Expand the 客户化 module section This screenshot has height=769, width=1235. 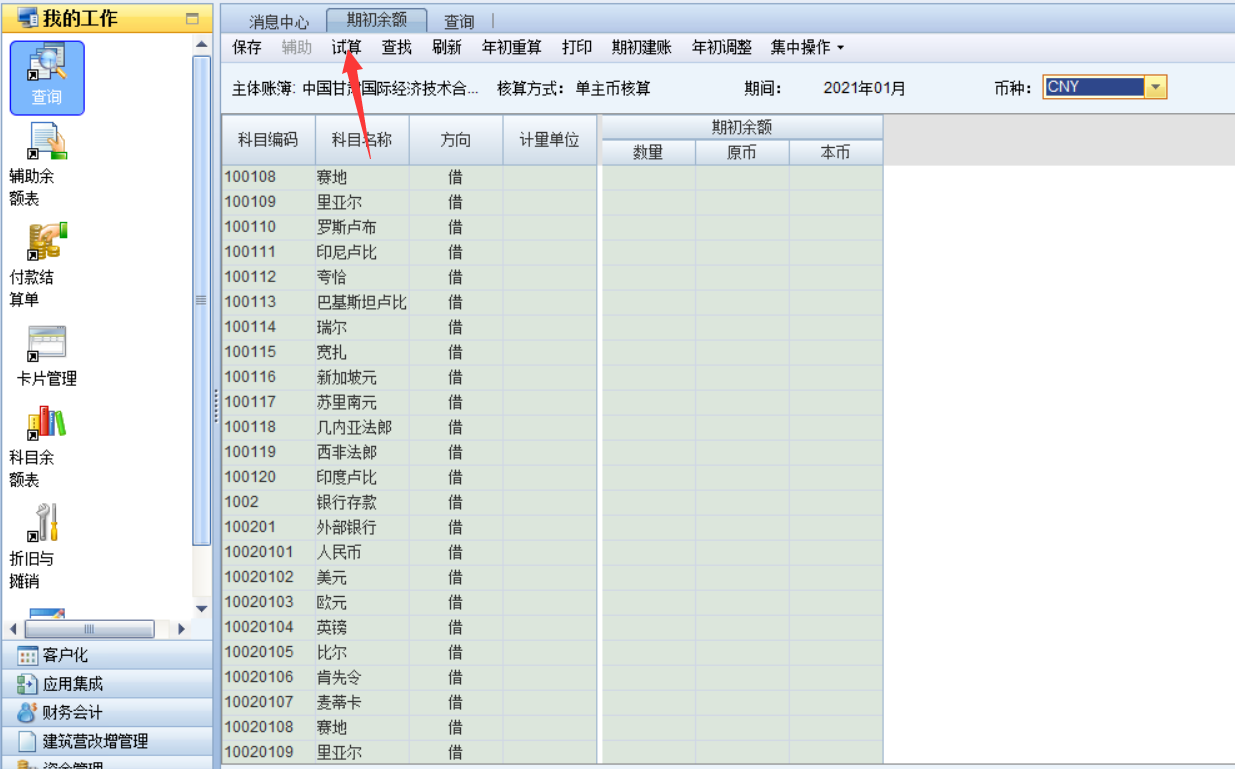pos(65,656)
